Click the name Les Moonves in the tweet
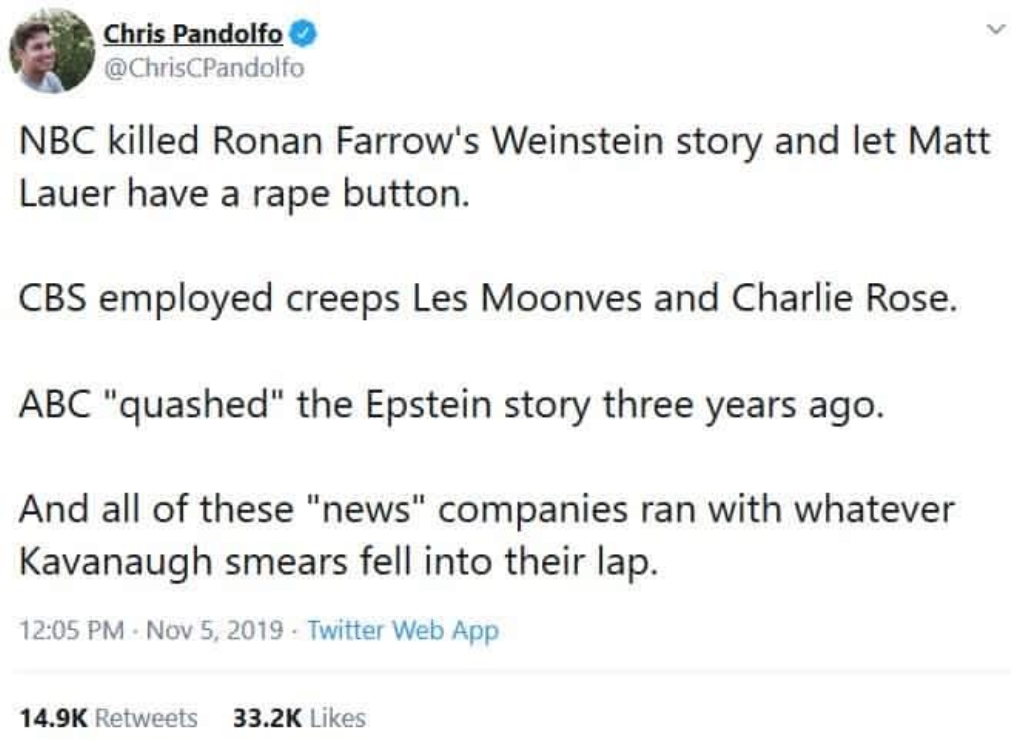The image size is (1024, 751). click(x=527, y=298)
